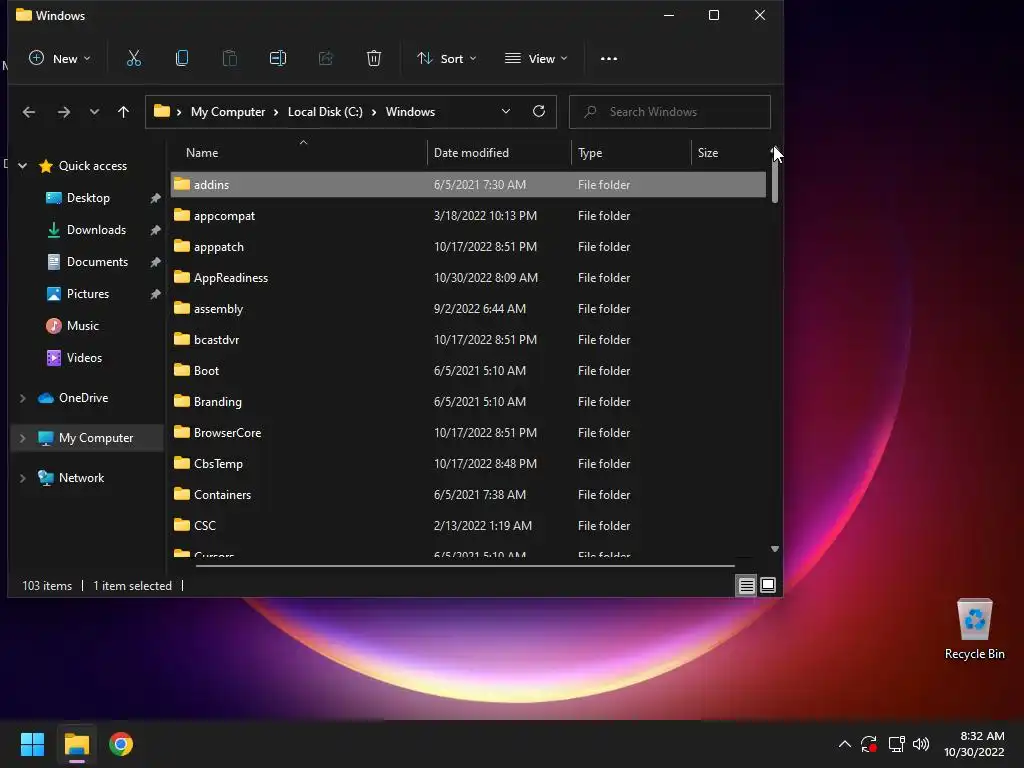
Task: Expand address bar history dropdown
Action: point(505,112)
